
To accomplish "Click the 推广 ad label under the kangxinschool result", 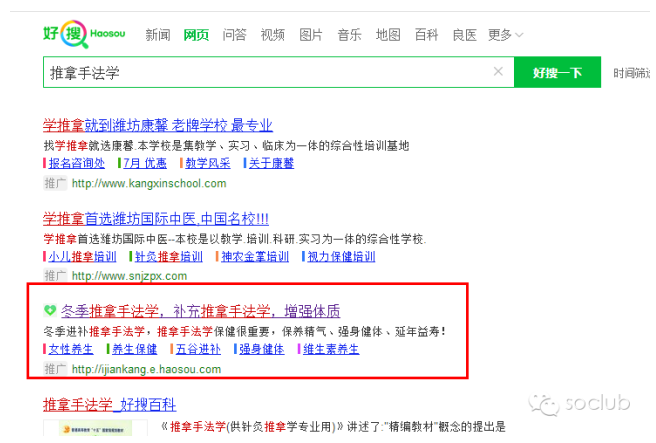I will pyautogui.click(x=55, y=184).
